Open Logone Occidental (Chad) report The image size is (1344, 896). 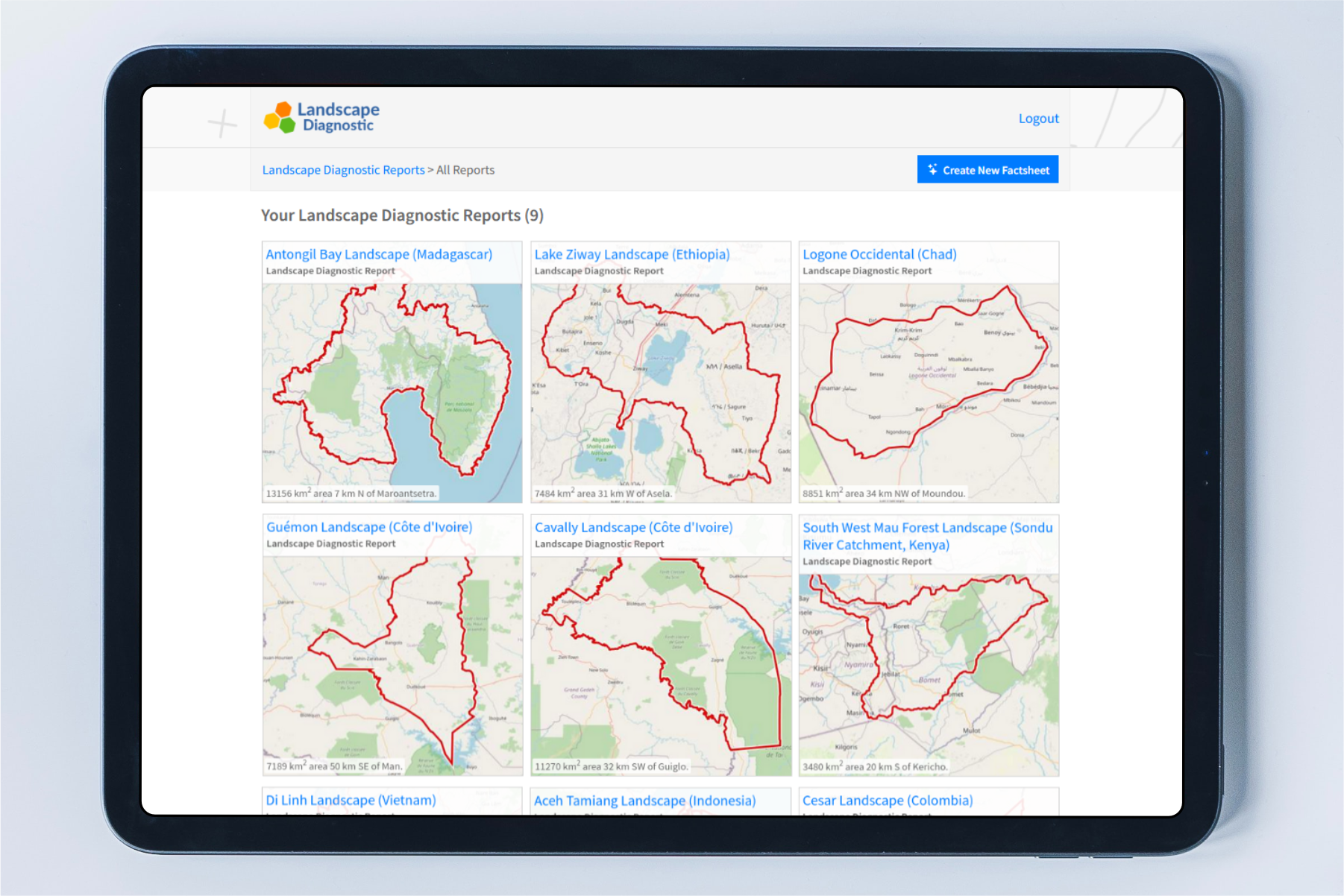(x=879, y=254)
